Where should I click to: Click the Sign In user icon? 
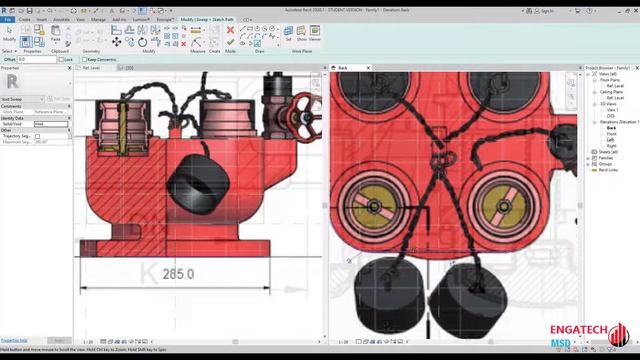pos(537,11)
